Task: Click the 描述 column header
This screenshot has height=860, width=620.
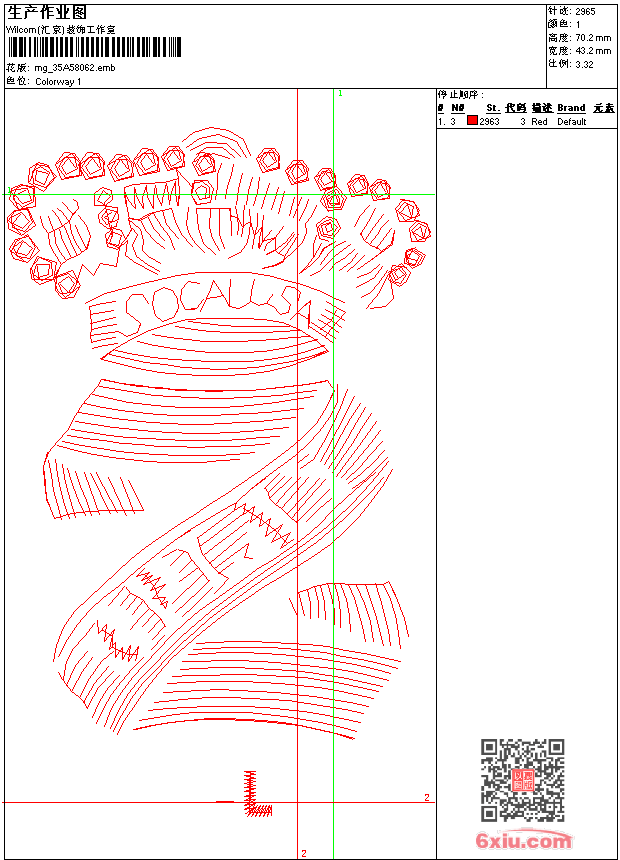Action: [x=542, y=108]
